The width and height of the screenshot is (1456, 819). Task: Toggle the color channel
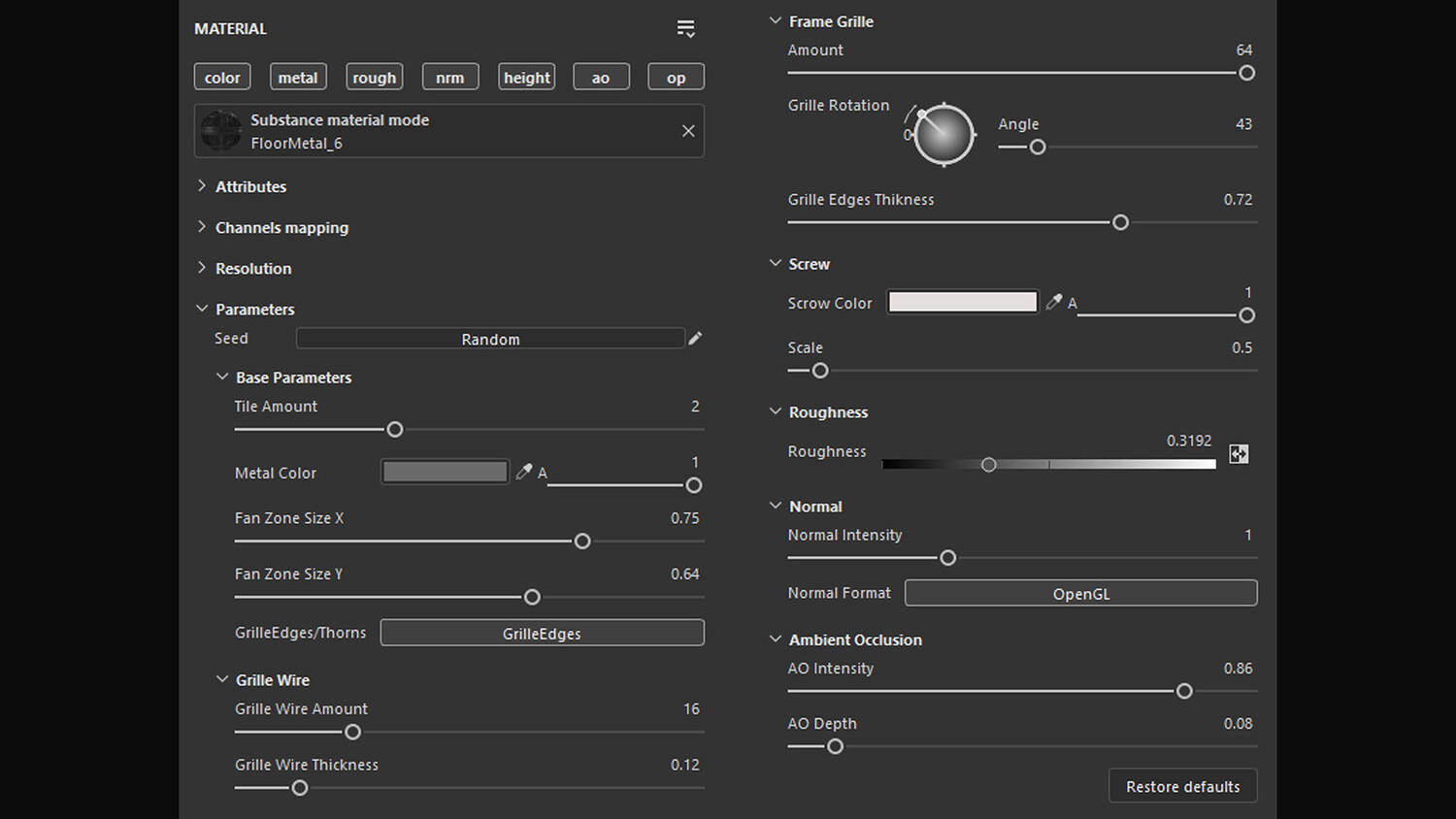222,78
